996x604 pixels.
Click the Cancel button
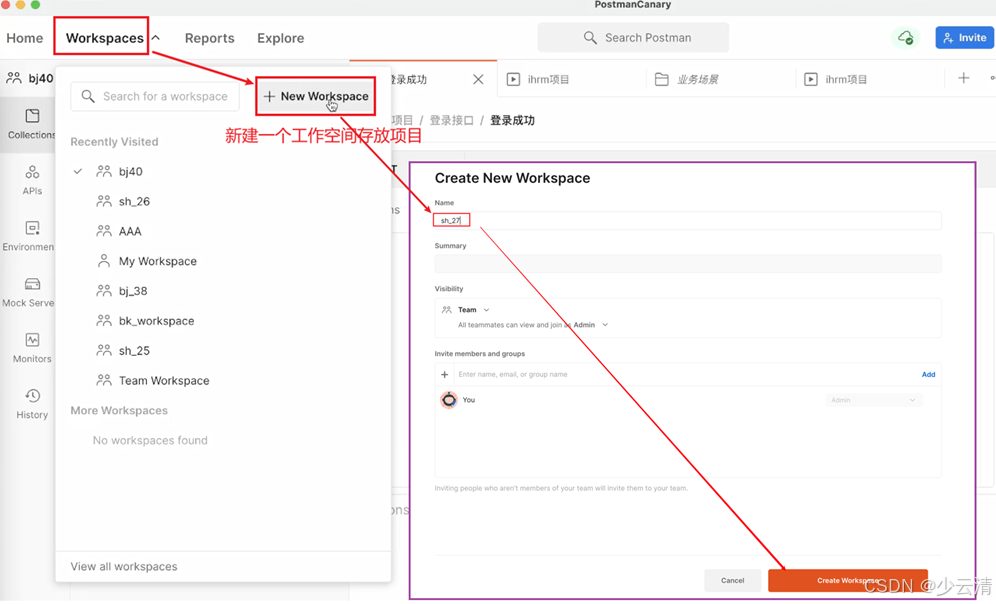[x=732, y=581]
